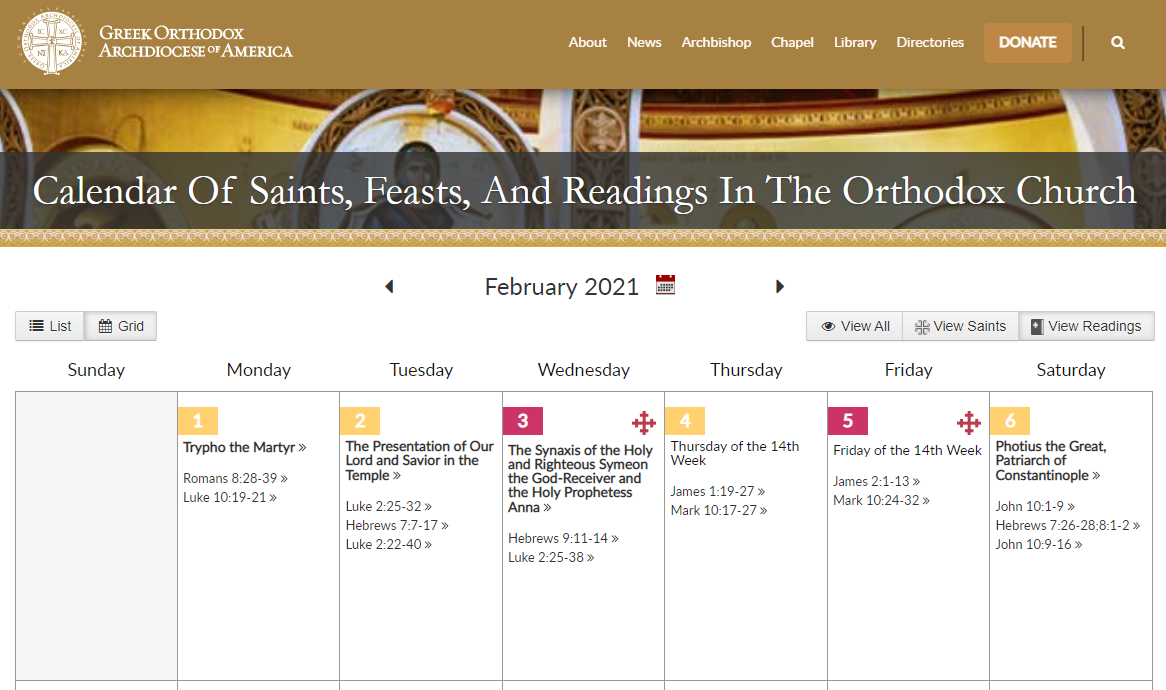
Task: Go to previous month with left arrow
Action: coord(389,286)
